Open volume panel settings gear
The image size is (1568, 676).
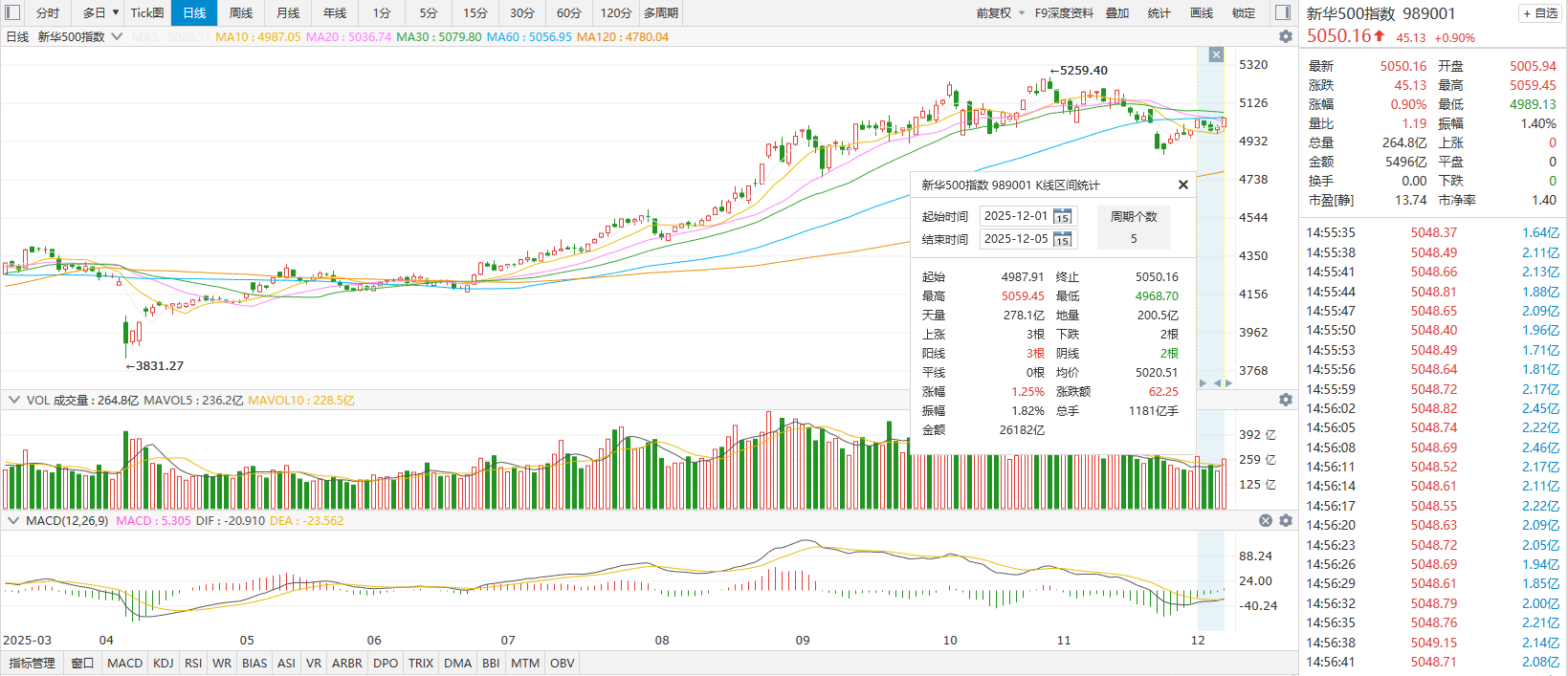(x=1285, y=400)
